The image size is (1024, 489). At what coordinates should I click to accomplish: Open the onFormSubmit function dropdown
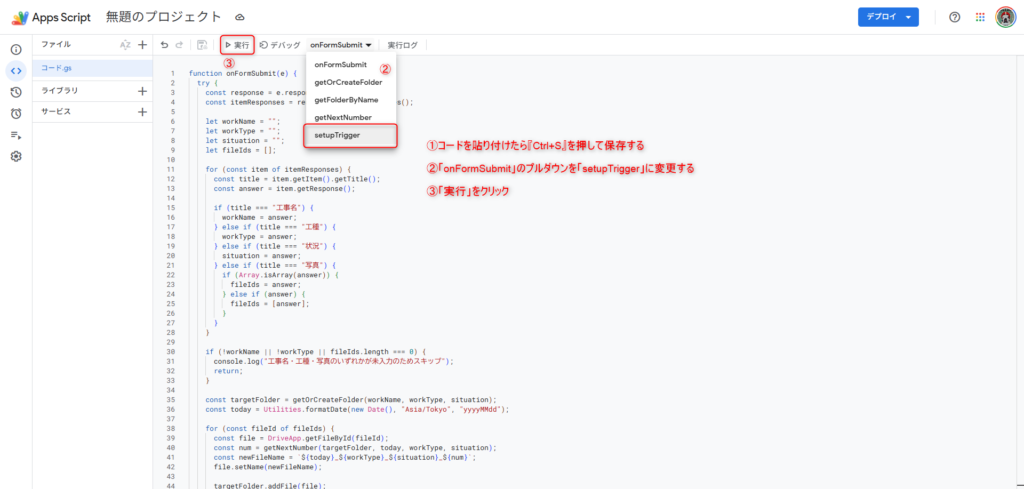coord(341,45)
